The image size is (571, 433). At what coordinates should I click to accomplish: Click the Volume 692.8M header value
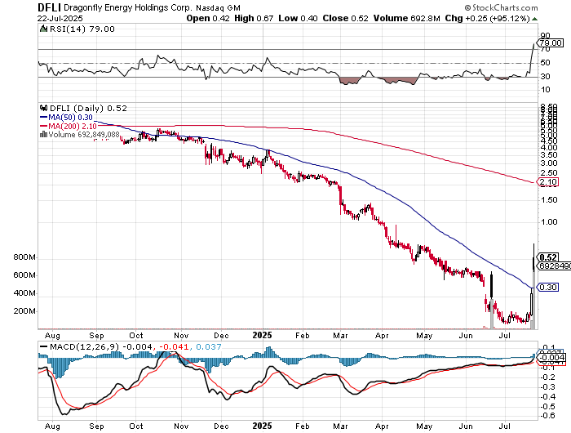407,18
